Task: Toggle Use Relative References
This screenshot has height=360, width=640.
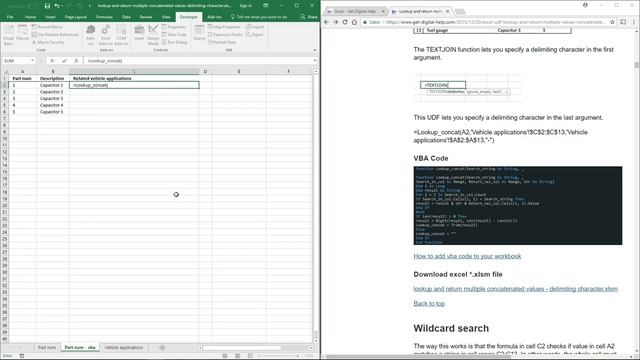Action: pyautogui.click(x=55, y=34)
